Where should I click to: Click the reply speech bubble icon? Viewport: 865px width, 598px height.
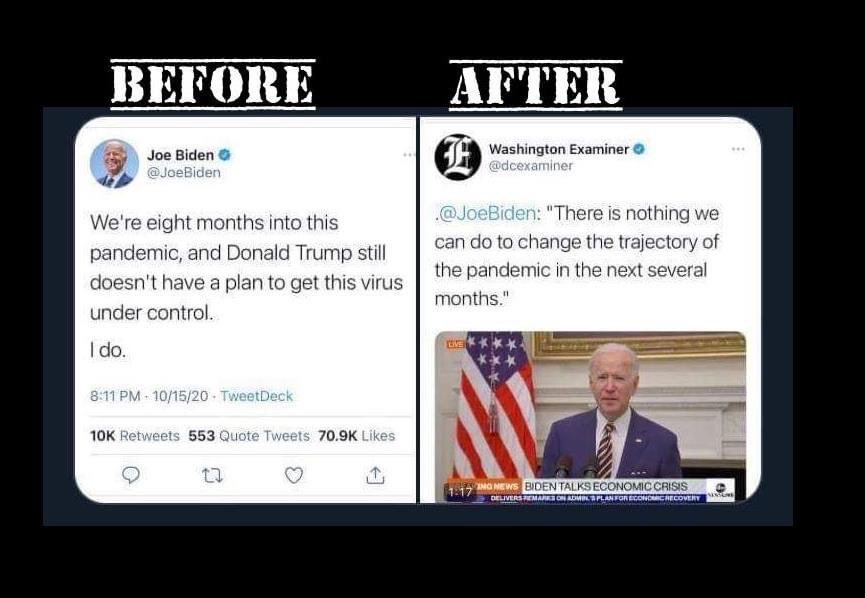point(131,475)
